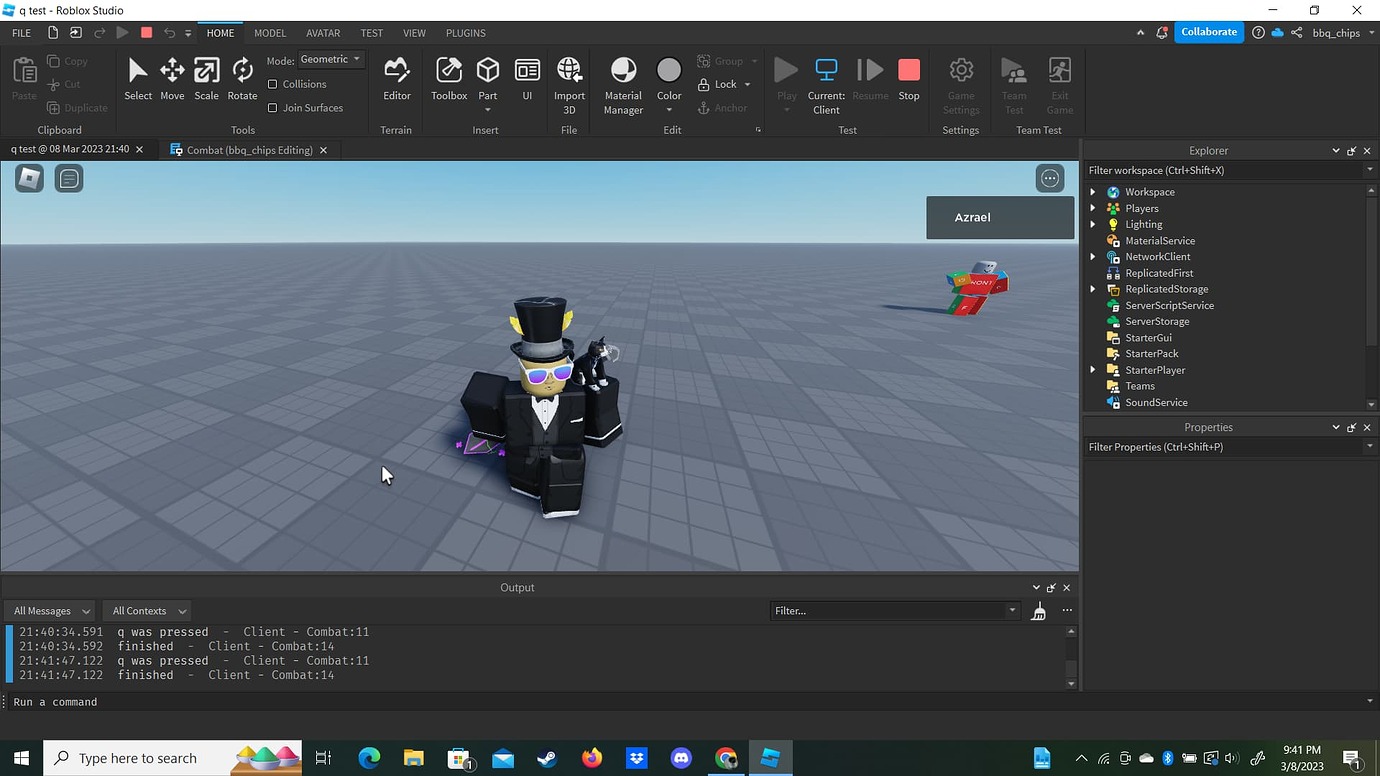The height and width of the screenshot is (776, 1380).
Task: Open Import 3D
Action: point(568,80)
